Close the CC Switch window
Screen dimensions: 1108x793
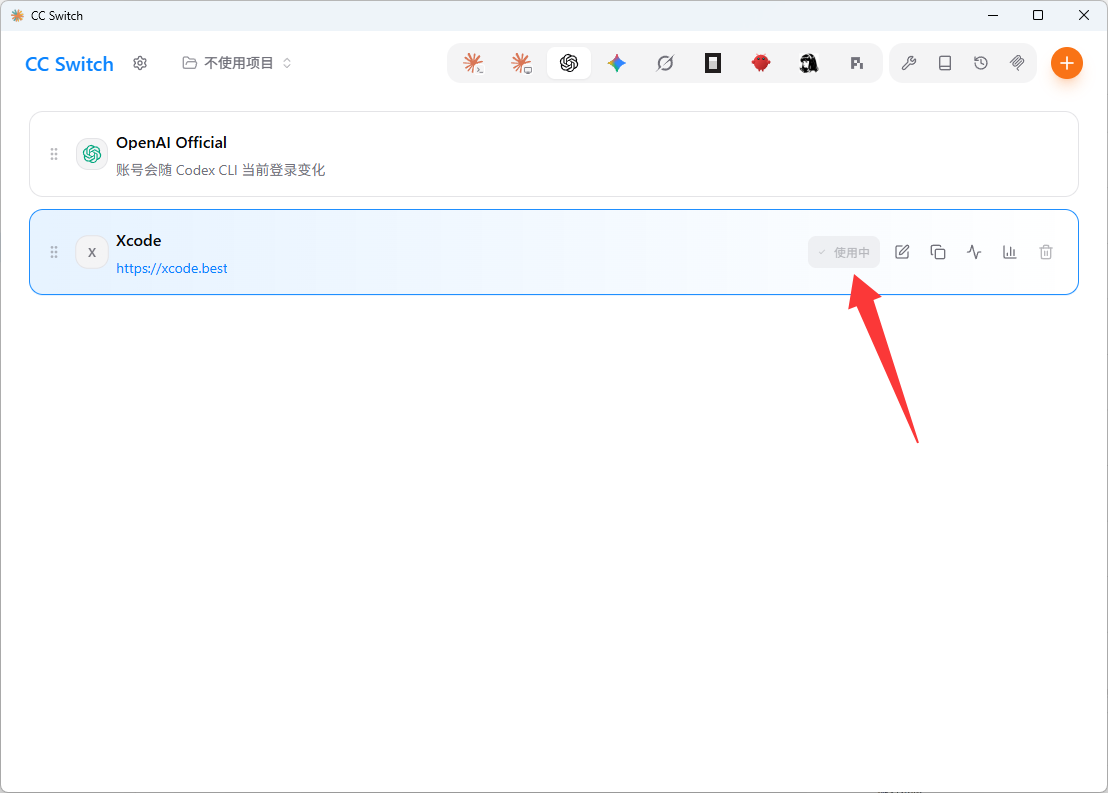(1084, 16)
